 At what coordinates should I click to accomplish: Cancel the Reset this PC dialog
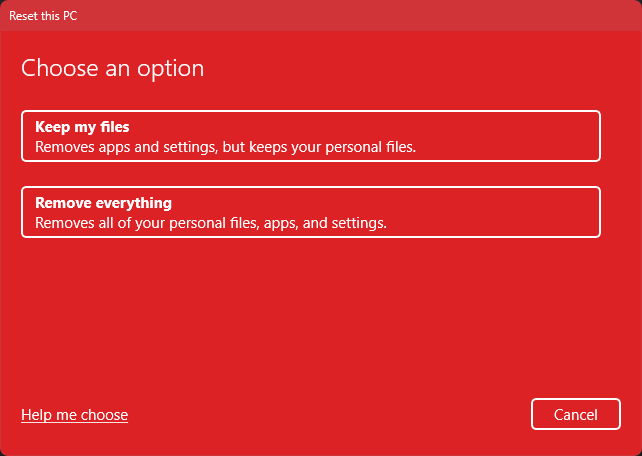tap(576, 414)
